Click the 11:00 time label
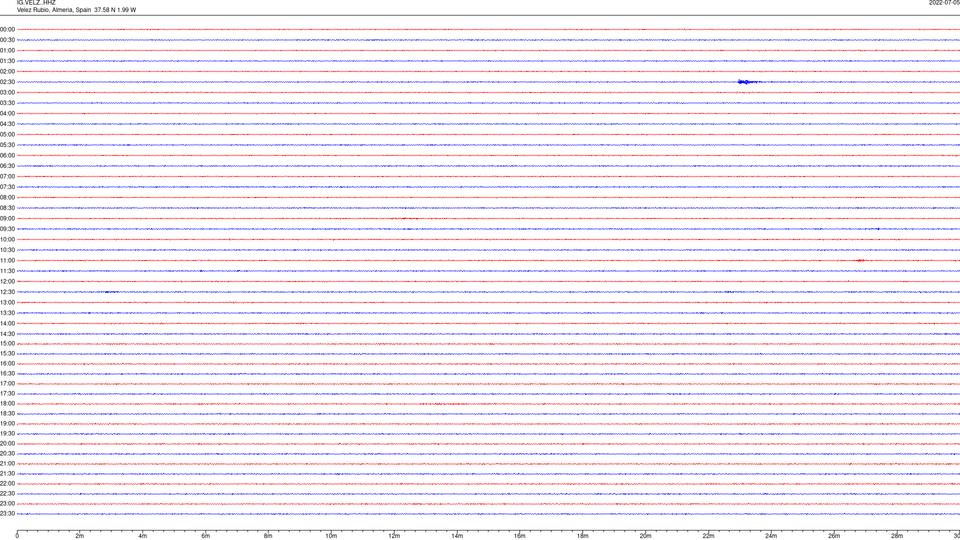Viewport: 960px width, 540px height. [x=7, y=261]
